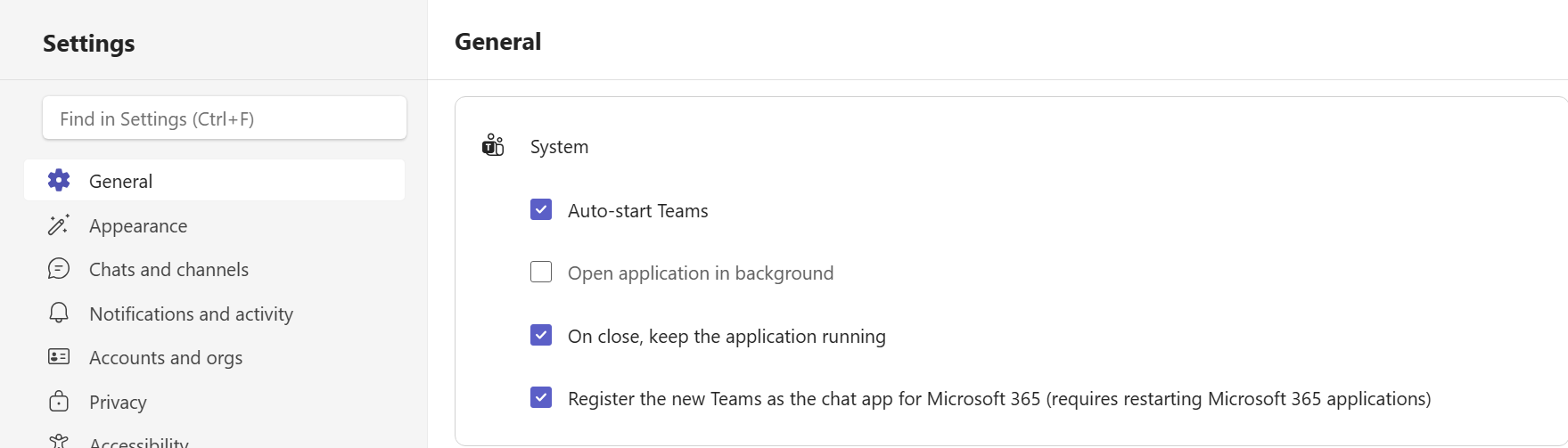
Task: Click the Appearance magic wand icon
Action: click(x=59, y=224)
